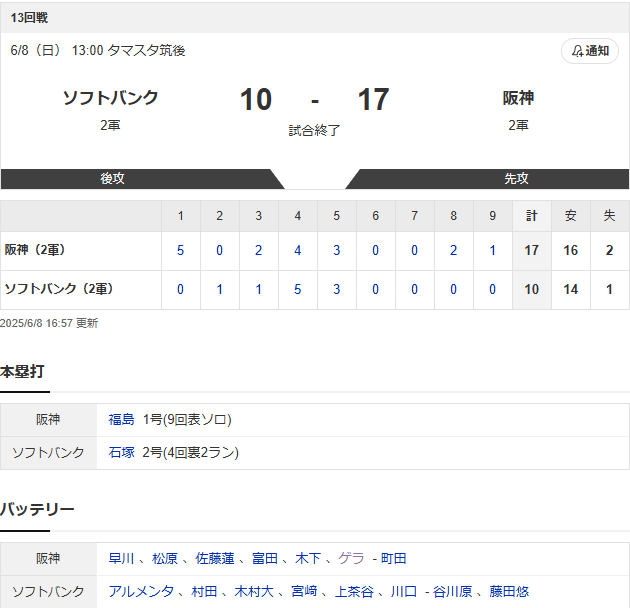Open ソフトバンク 7th inning score 0
This screenshot has height=608, width=630.
pyautogui.click(x=414, y=289)
